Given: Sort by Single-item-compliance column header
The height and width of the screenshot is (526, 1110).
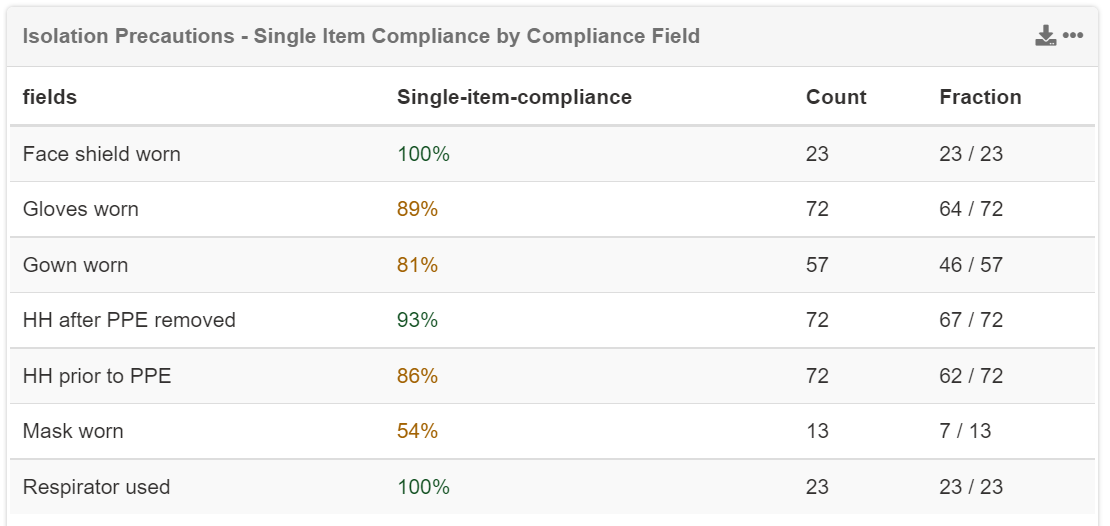Looking at the screenshot, I should 514,97.
